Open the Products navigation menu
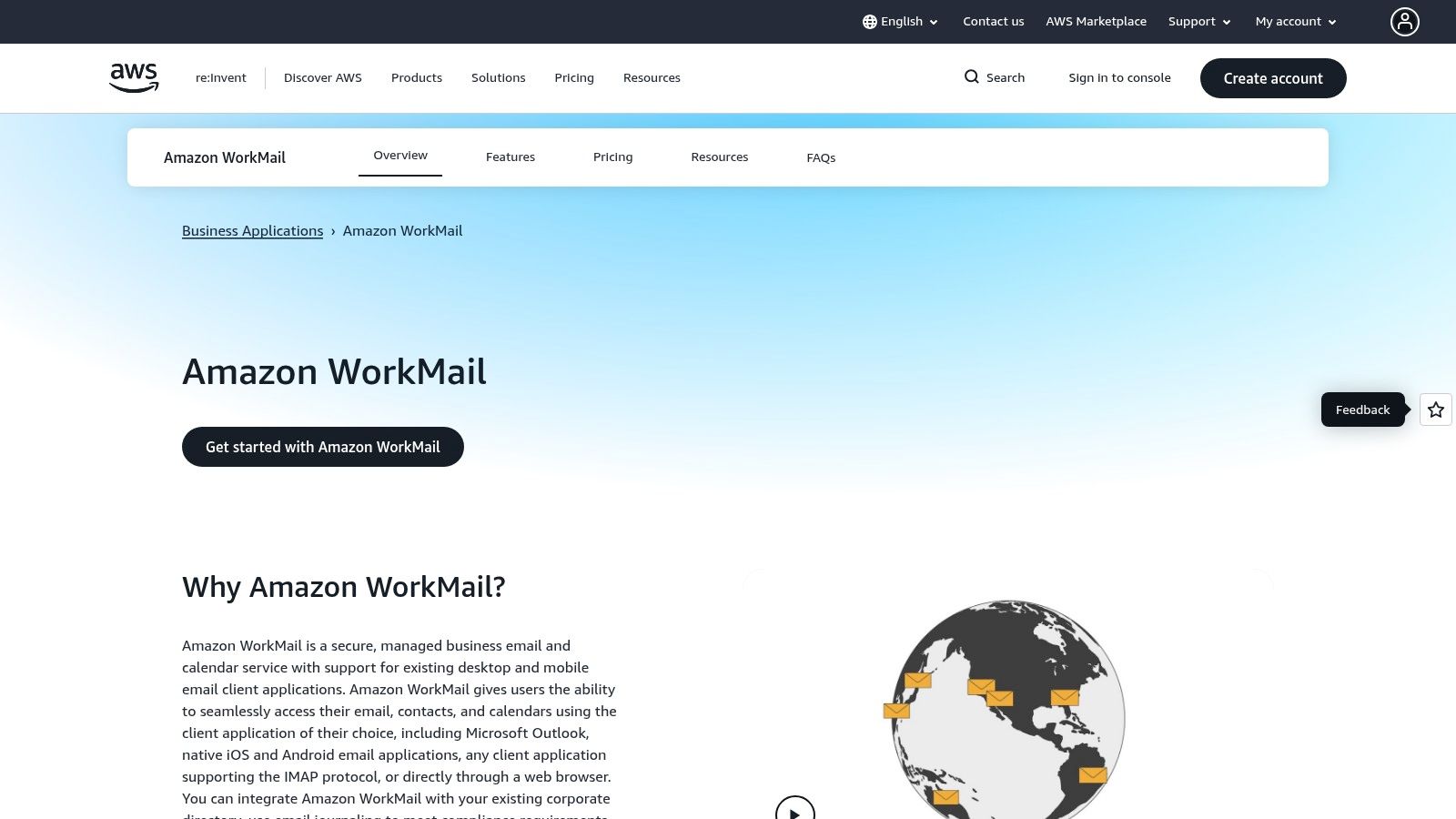Screen dimensions: 1456x819 coord(416,77)
